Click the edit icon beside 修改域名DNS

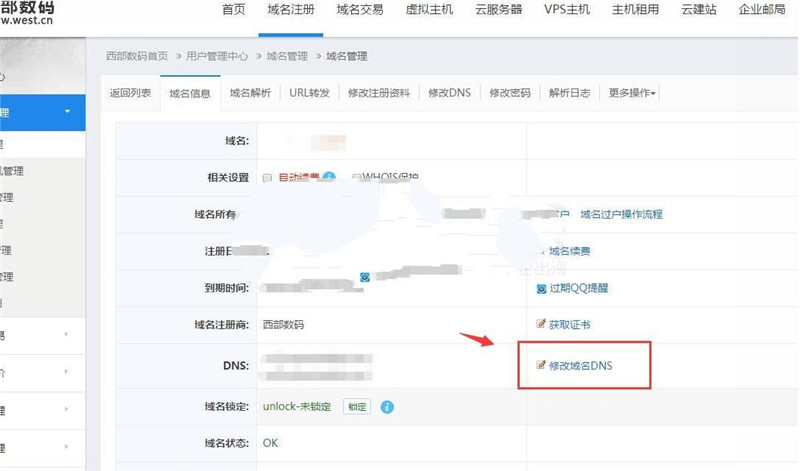tap(541, 365)
